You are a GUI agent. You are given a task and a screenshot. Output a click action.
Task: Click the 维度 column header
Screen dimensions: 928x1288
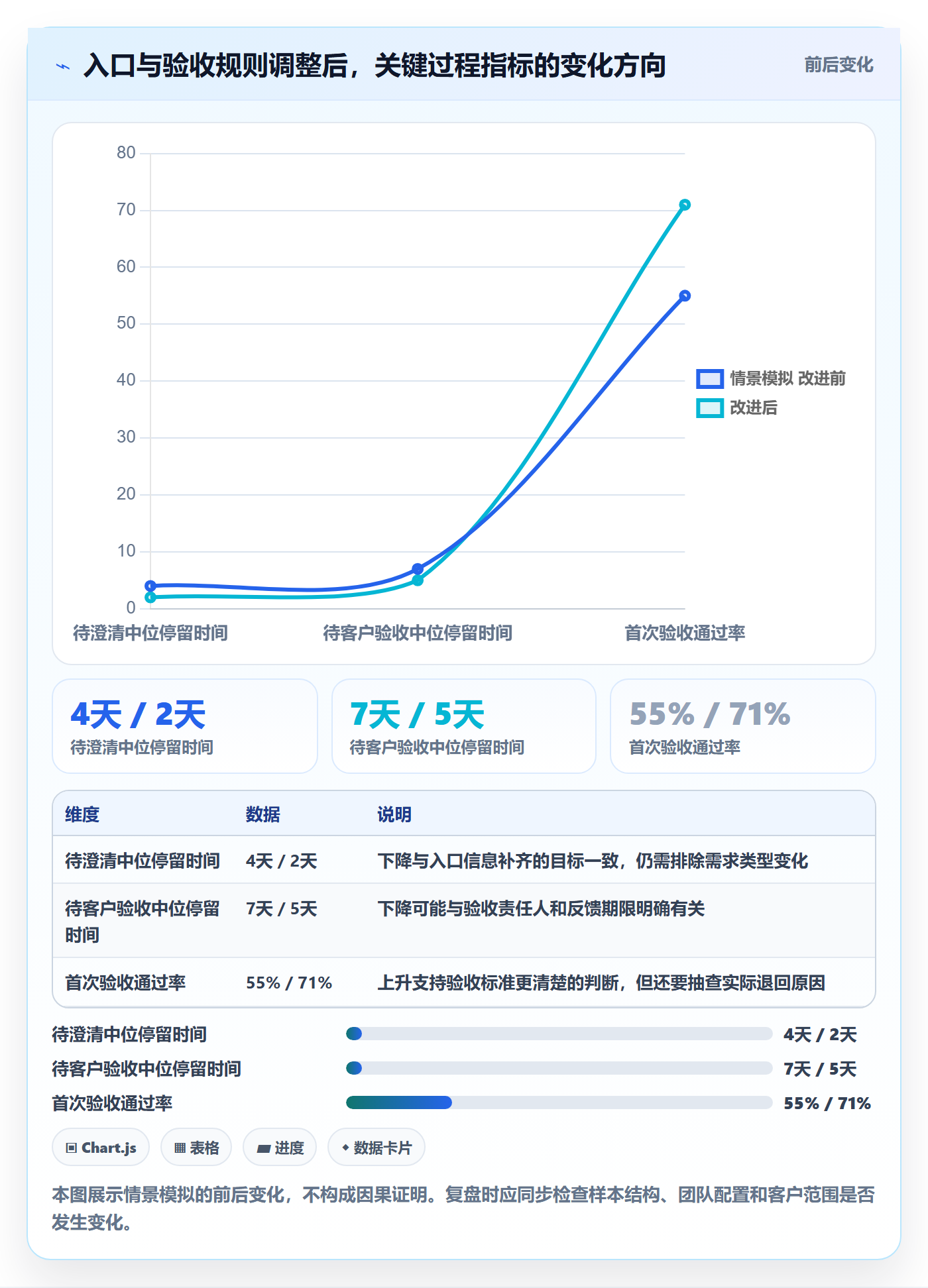coord(82,814)
